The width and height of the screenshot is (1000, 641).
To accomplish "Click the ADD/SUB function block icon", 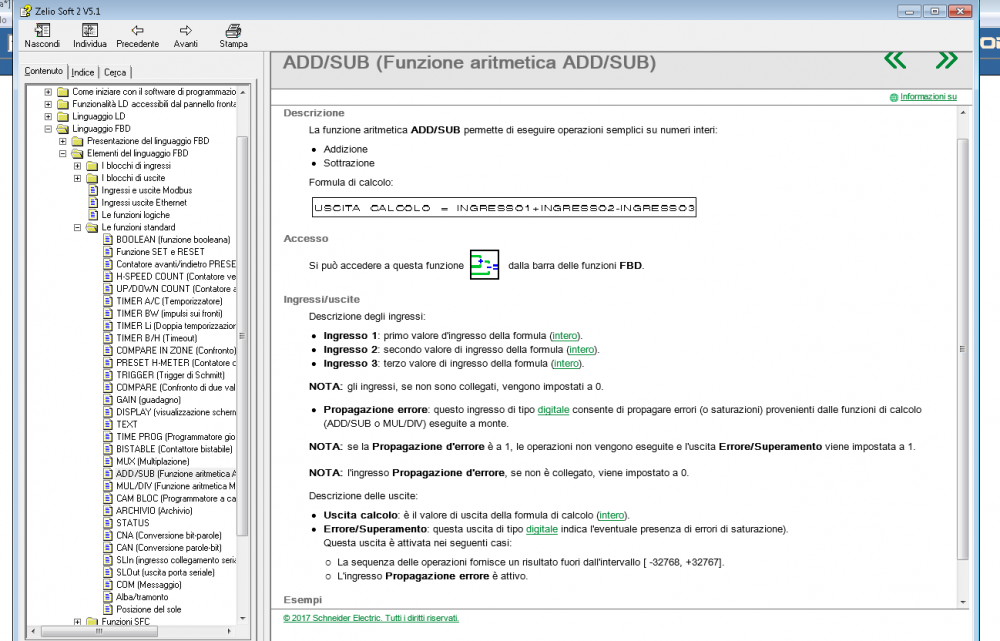I will (485, 266).
